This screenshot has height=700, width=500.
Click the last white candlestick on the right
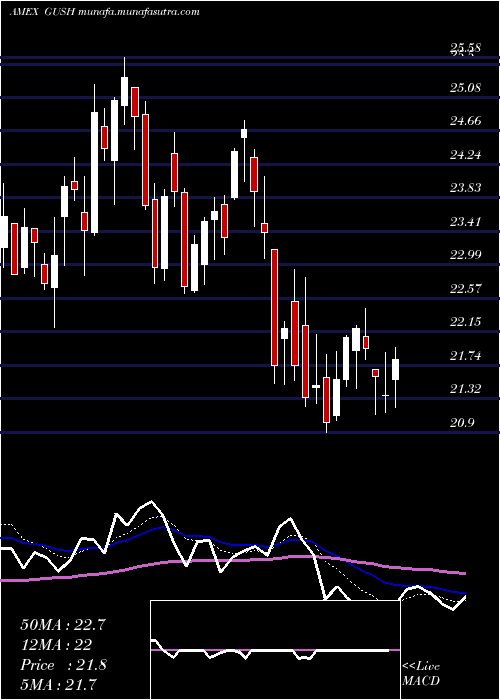[396, 369]
